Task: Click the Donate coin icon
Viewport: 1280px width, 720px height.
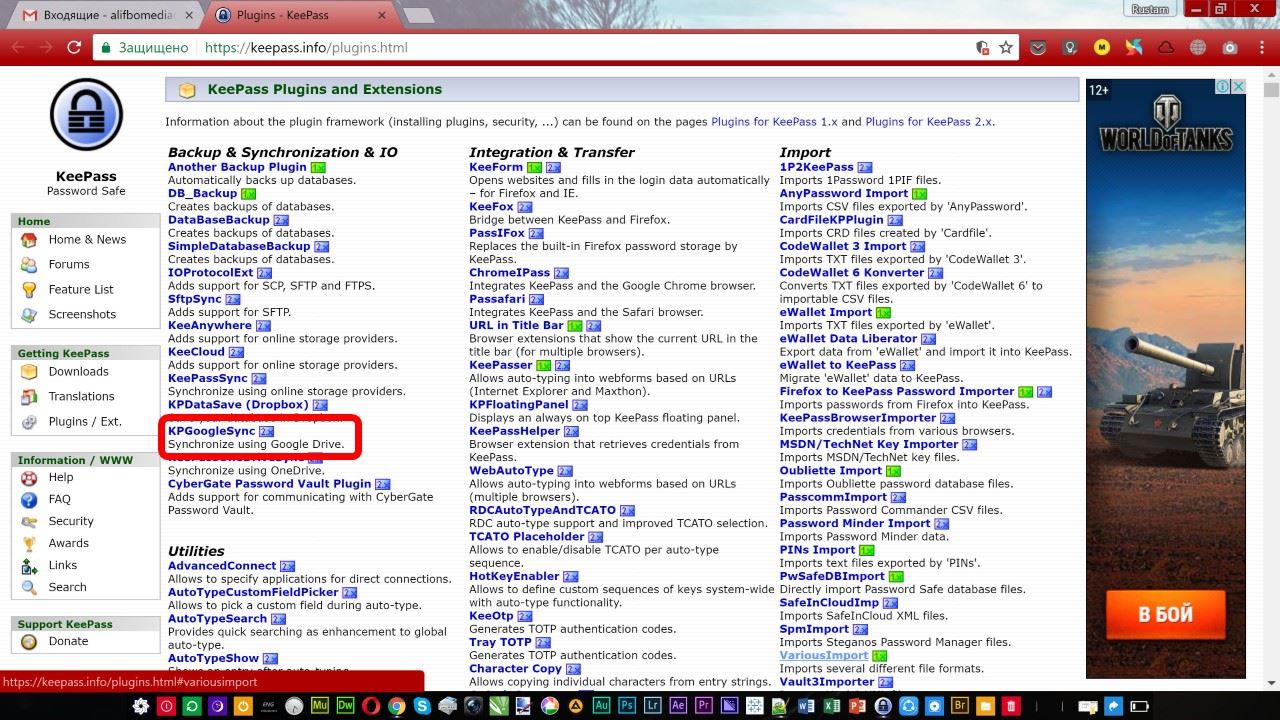Action: [x=29, y=641]
